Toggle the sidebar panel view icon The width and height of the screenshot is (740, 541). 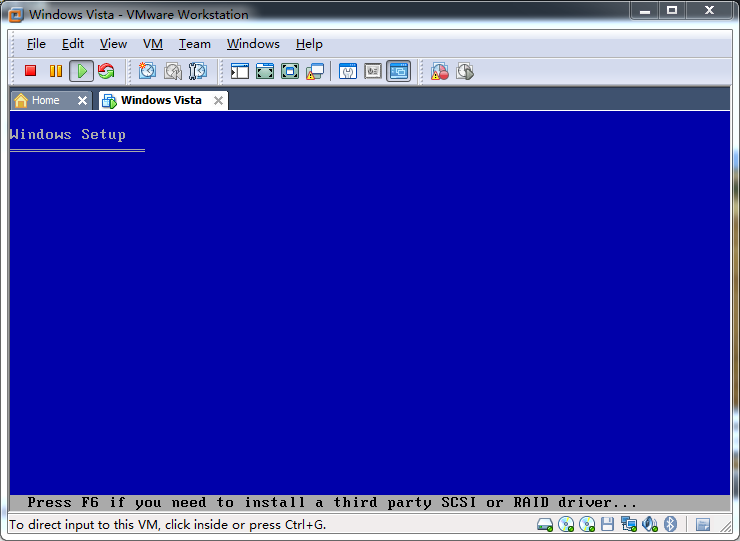[x=240, y=71]
